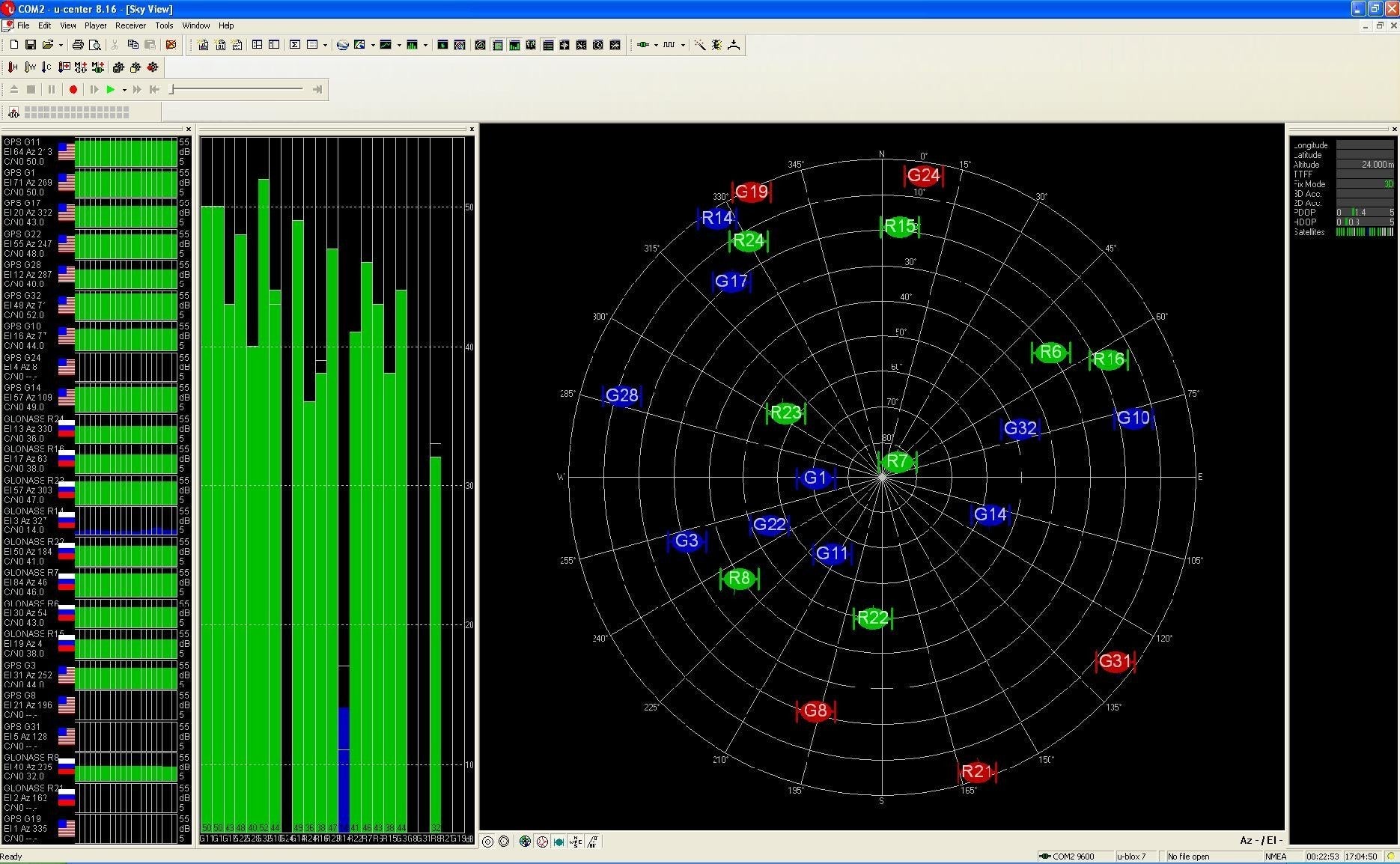
Task: Expand the dropdown arrow next to Open file
Action: (x=61, y=45)
